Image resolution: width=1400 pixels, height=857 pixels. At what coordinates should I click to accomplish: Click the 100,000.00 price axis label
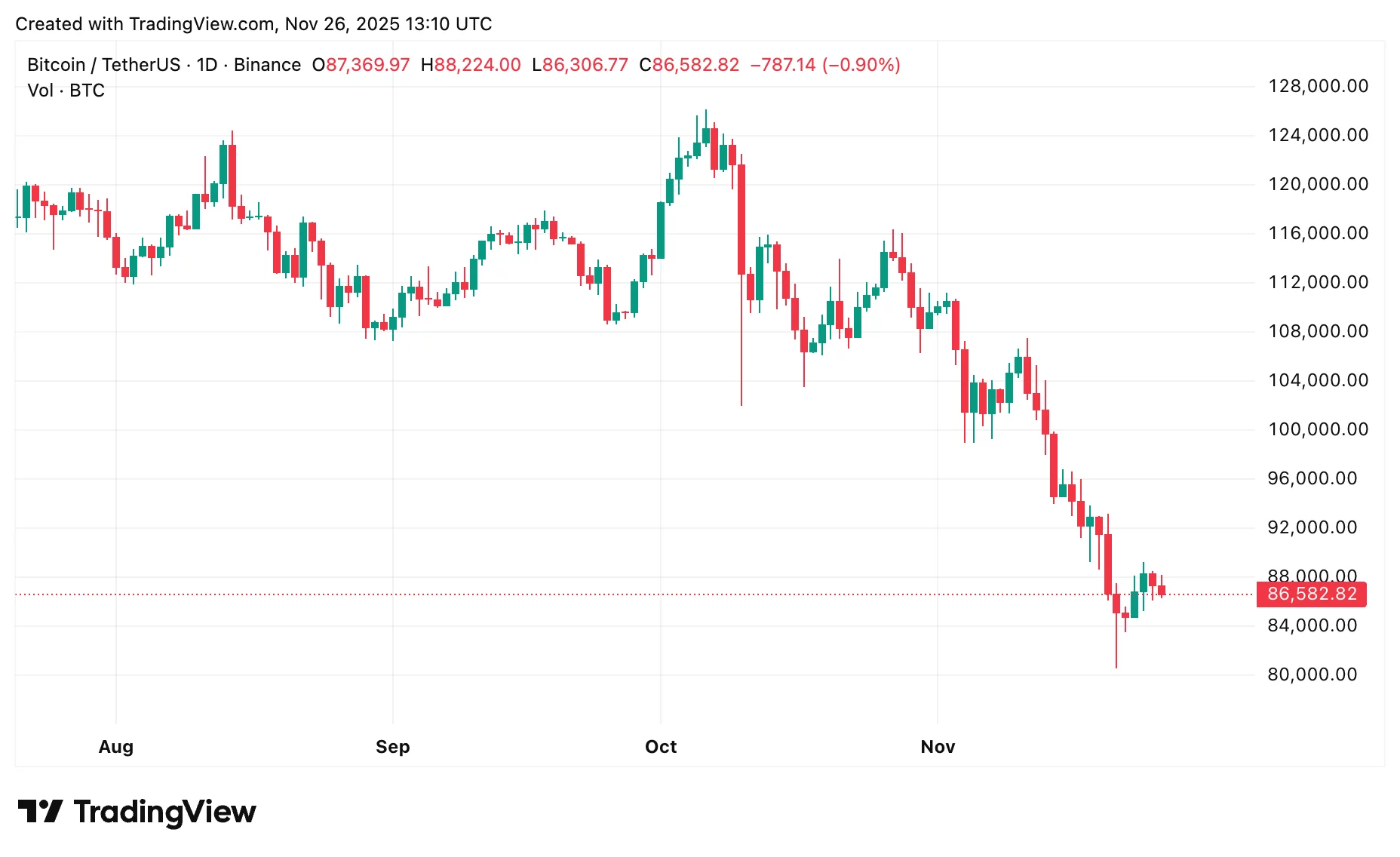tap(1318, 429)
